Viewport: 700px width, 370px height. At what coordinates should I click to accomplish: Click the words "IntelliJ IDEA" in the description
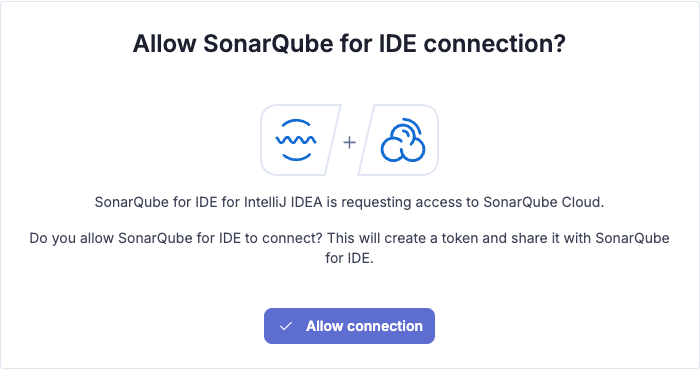283,202
